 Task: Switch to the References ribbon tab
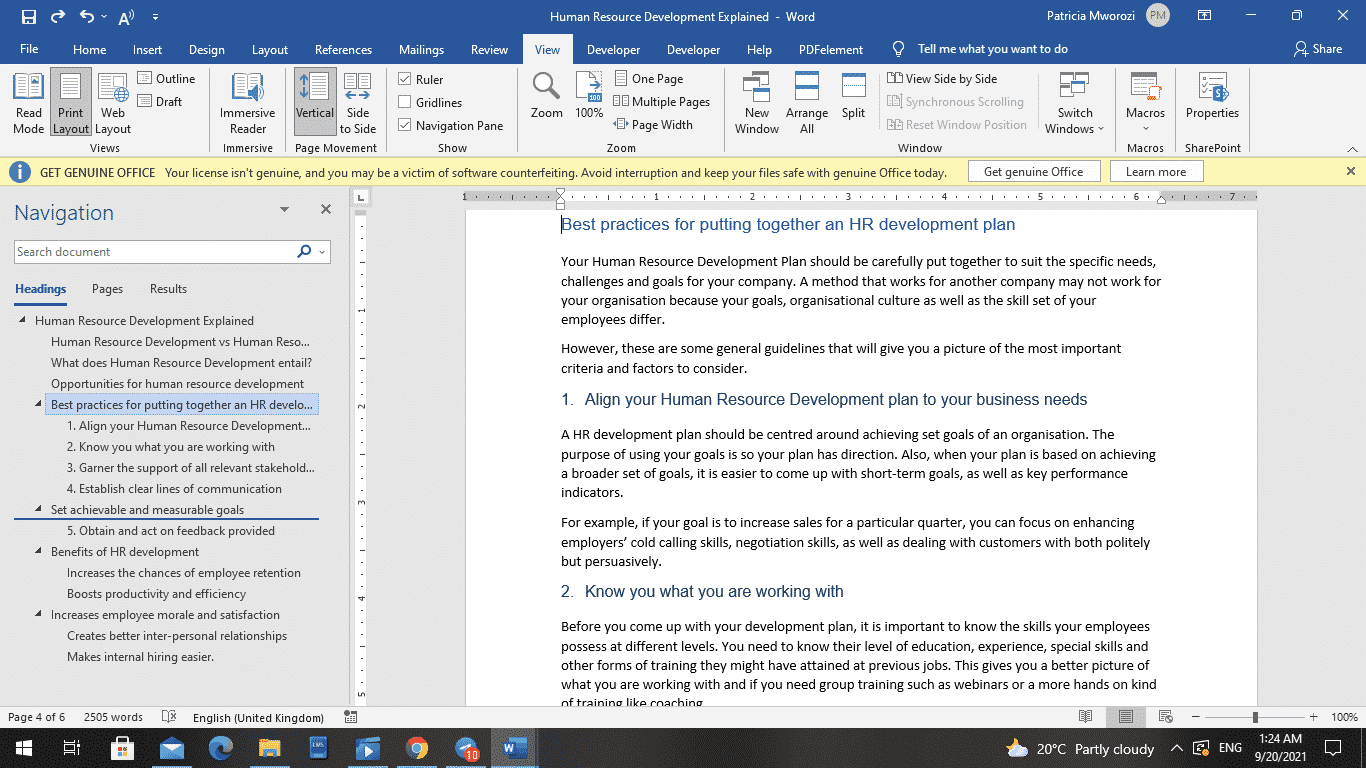coord(343,48)
